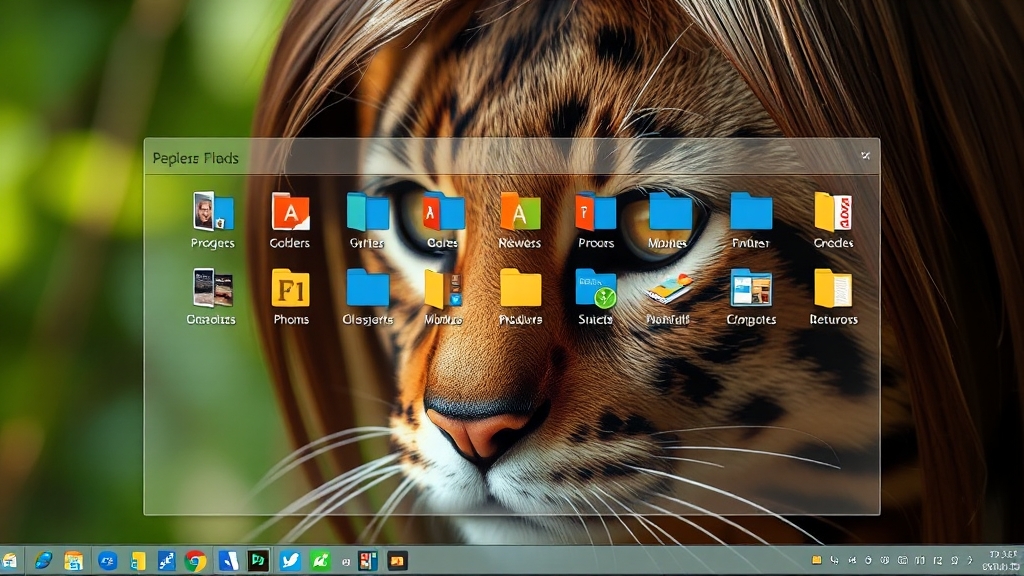Select the Crodes yellow folder
The width and height of the screenshot is (1024, 576).
tap(833, 212)
